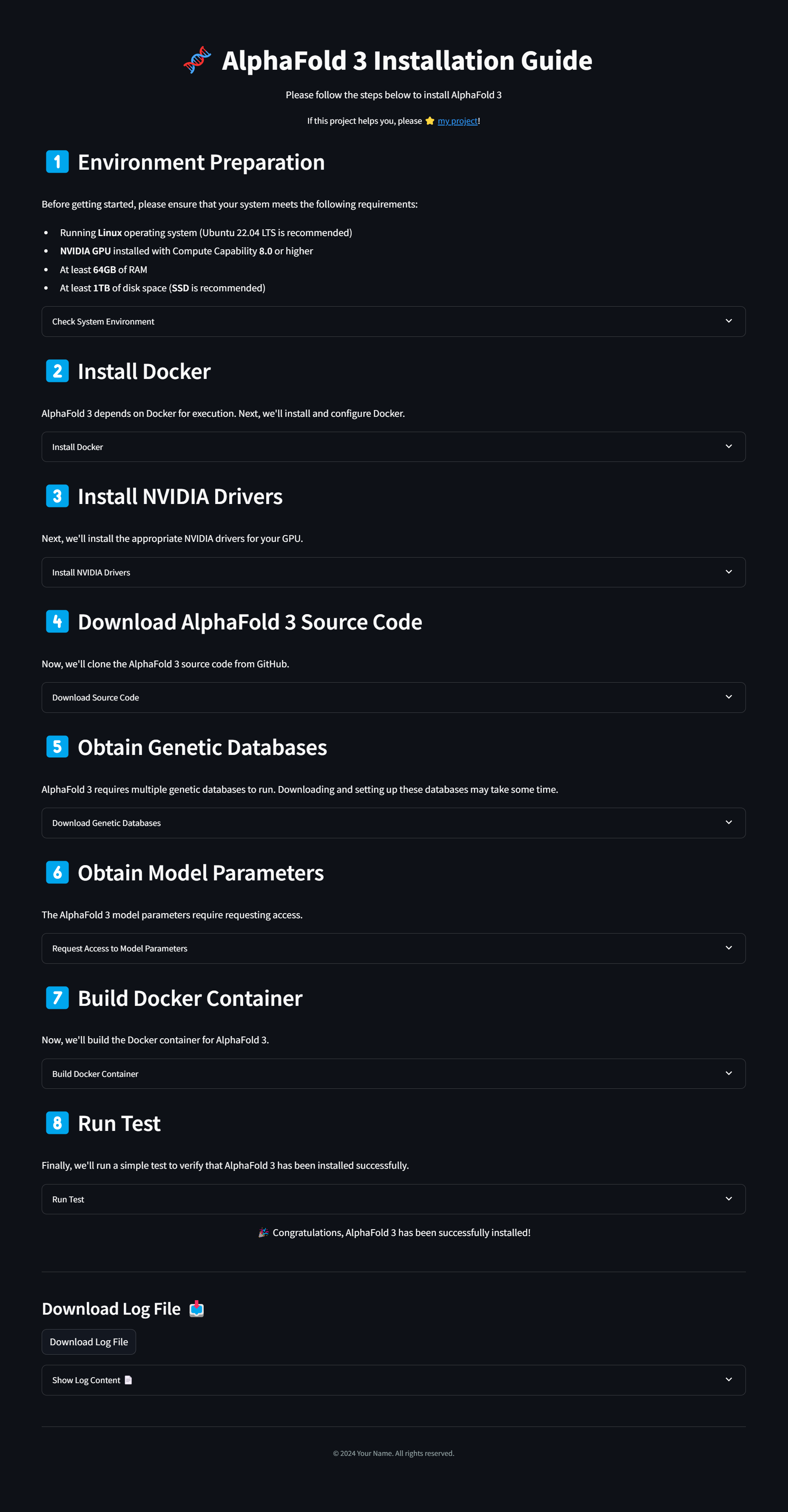Click the party popper congratulations icon
This screenshot has height=1512, width=788.
pos(264,1233)
